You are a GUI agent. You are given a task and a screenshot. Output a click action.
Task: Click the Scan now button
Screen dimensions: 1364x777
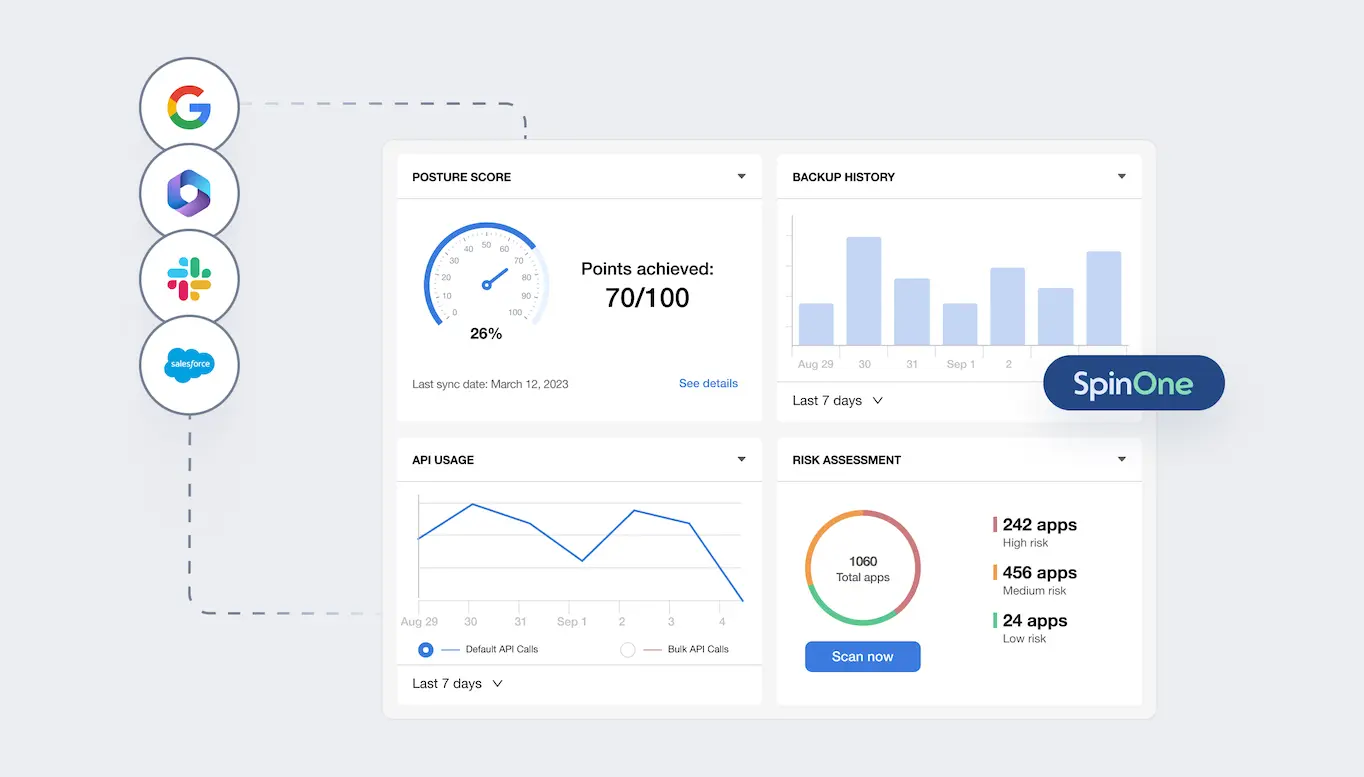(862, 656)
